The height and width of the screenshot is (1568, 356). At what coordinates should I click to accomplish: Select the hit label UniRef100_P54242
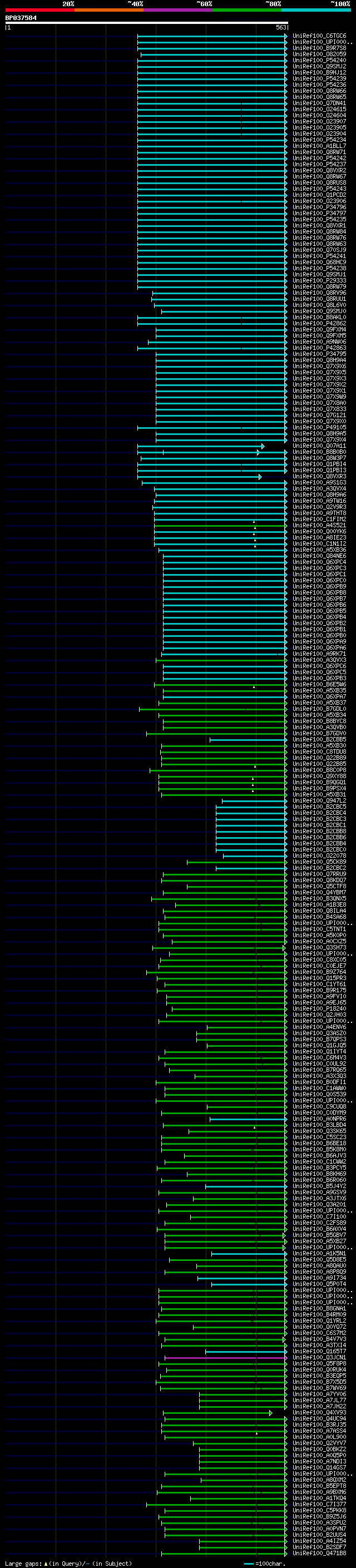click(x=319, y=159)
